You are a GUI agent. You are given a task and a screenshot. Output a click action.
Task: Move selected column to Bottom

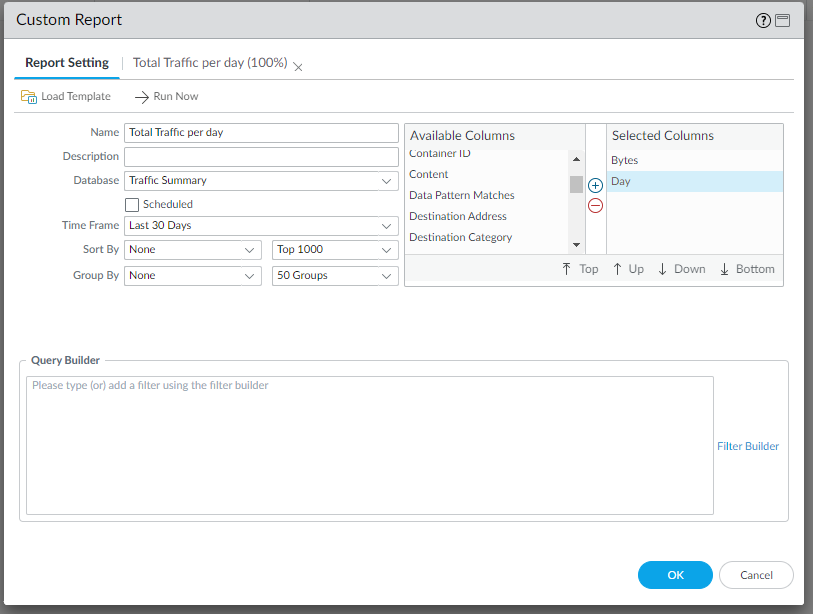(746, 269)
